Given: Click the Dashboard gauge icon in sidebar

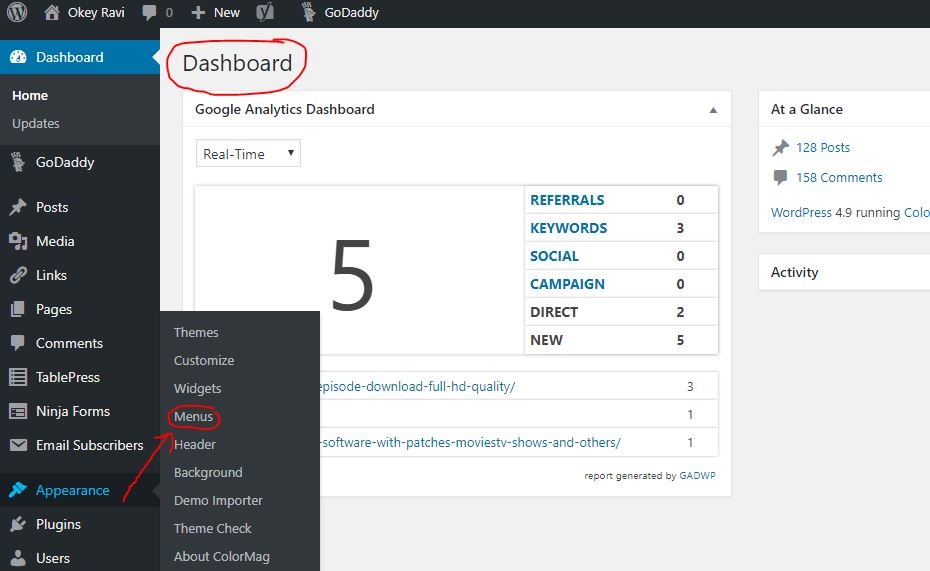Looking at the screenshot, I should [18, 57].
